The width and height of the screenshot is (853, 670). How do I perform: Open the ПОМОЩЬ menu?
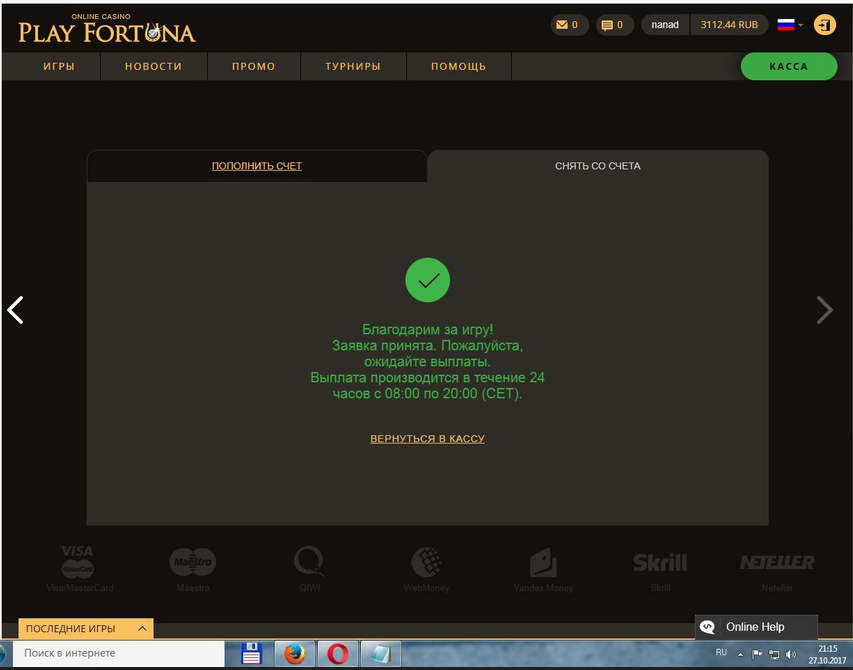[459, 66]
